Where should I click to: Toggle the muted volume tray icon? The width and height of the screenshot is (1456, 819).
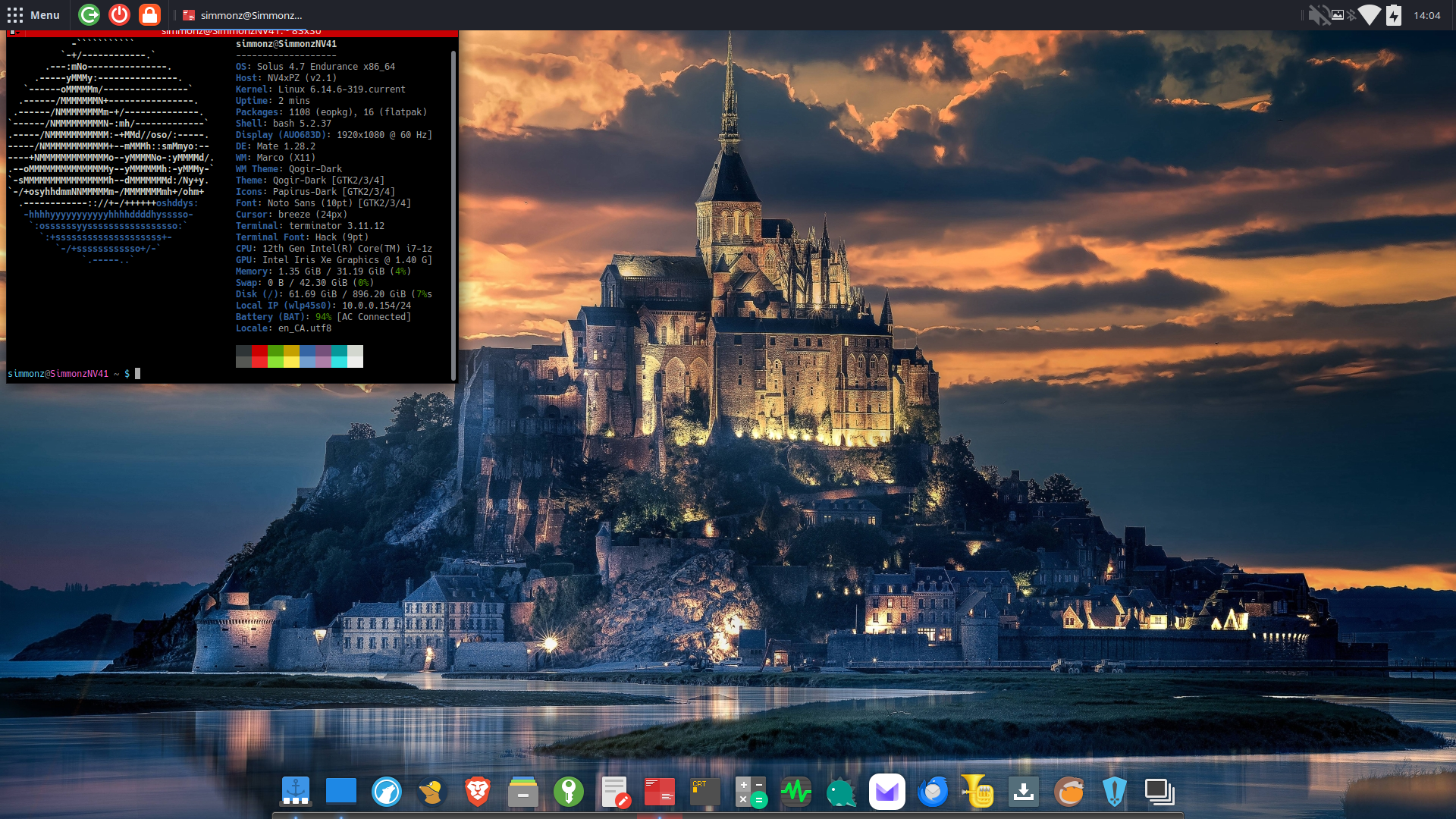pyautogui.click(x=1319, y=15)
